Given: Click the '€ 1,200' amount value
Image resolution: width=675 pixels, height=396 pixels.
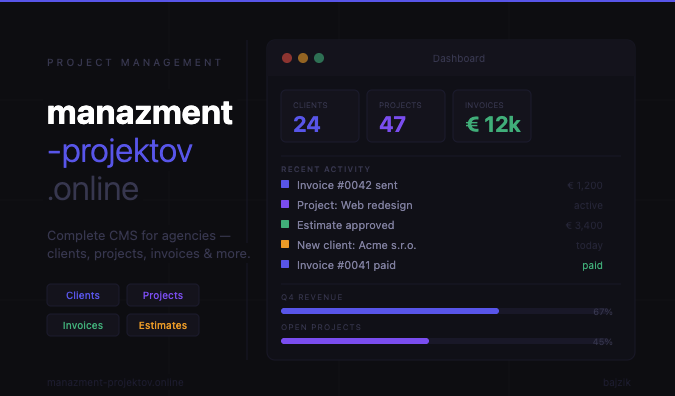Looking at the screenshot, I should point(585,186).
